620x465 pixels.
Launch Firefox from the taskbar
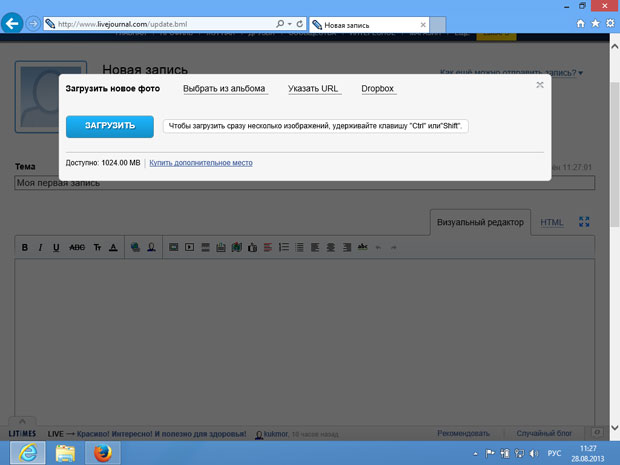pos(102,452)
